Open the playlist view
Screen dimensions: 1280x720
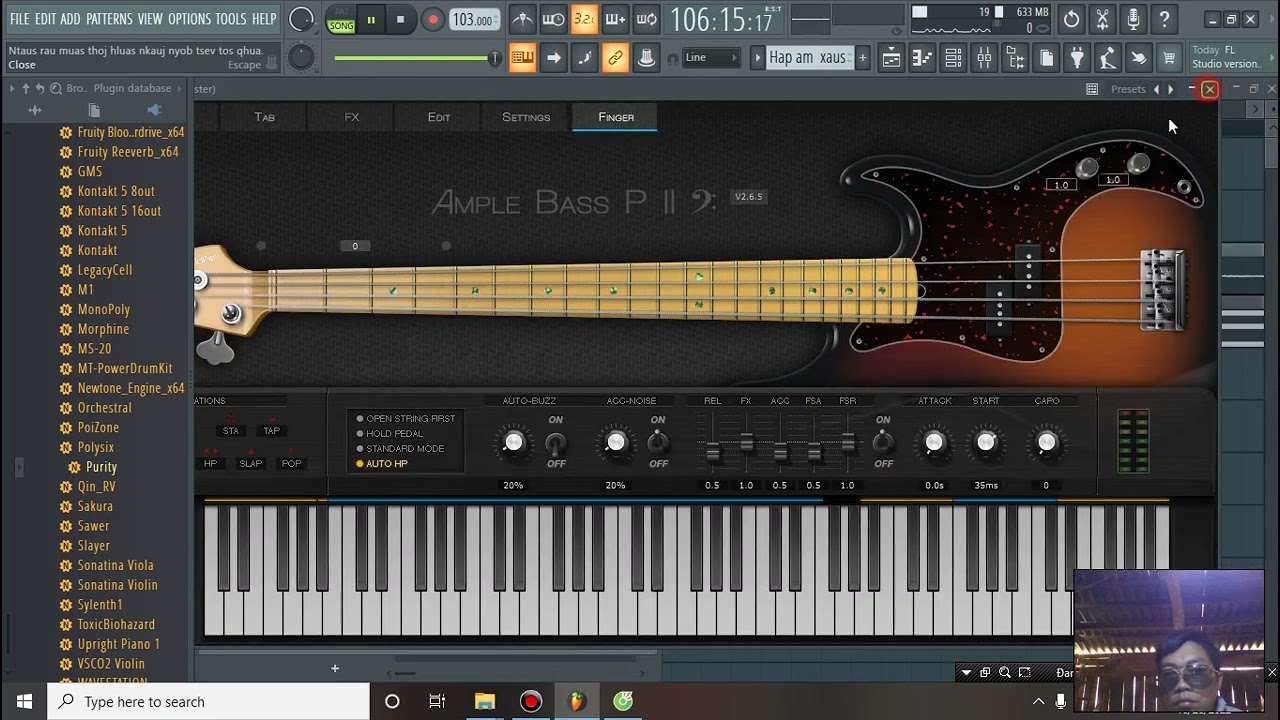point(891,58)
